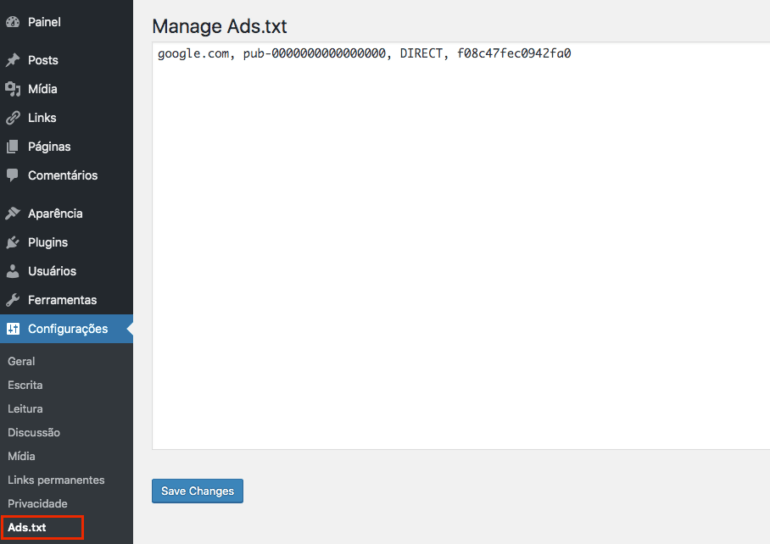This screenshot has width=770, height=544.
Task: Click the Mídia camera and music icon
Action: click(x=13, y=89)
